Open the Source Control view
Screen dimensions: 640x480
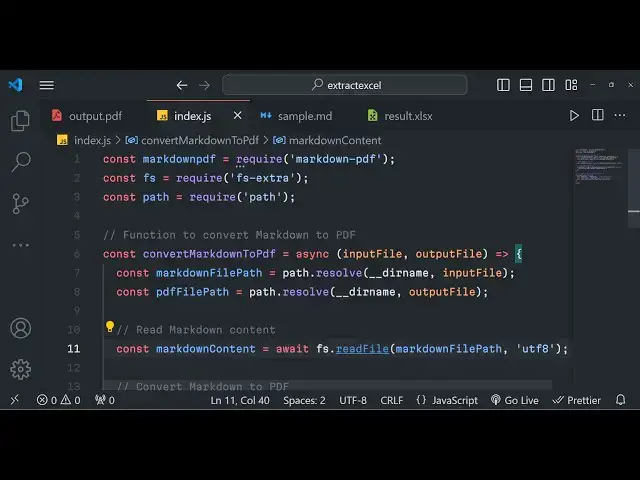pos(20,203)
